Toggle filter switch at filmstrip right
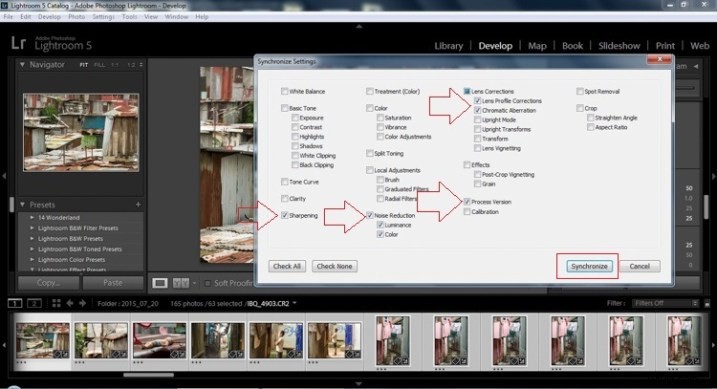This screenshot has width=717, height=389. (707, 304)
